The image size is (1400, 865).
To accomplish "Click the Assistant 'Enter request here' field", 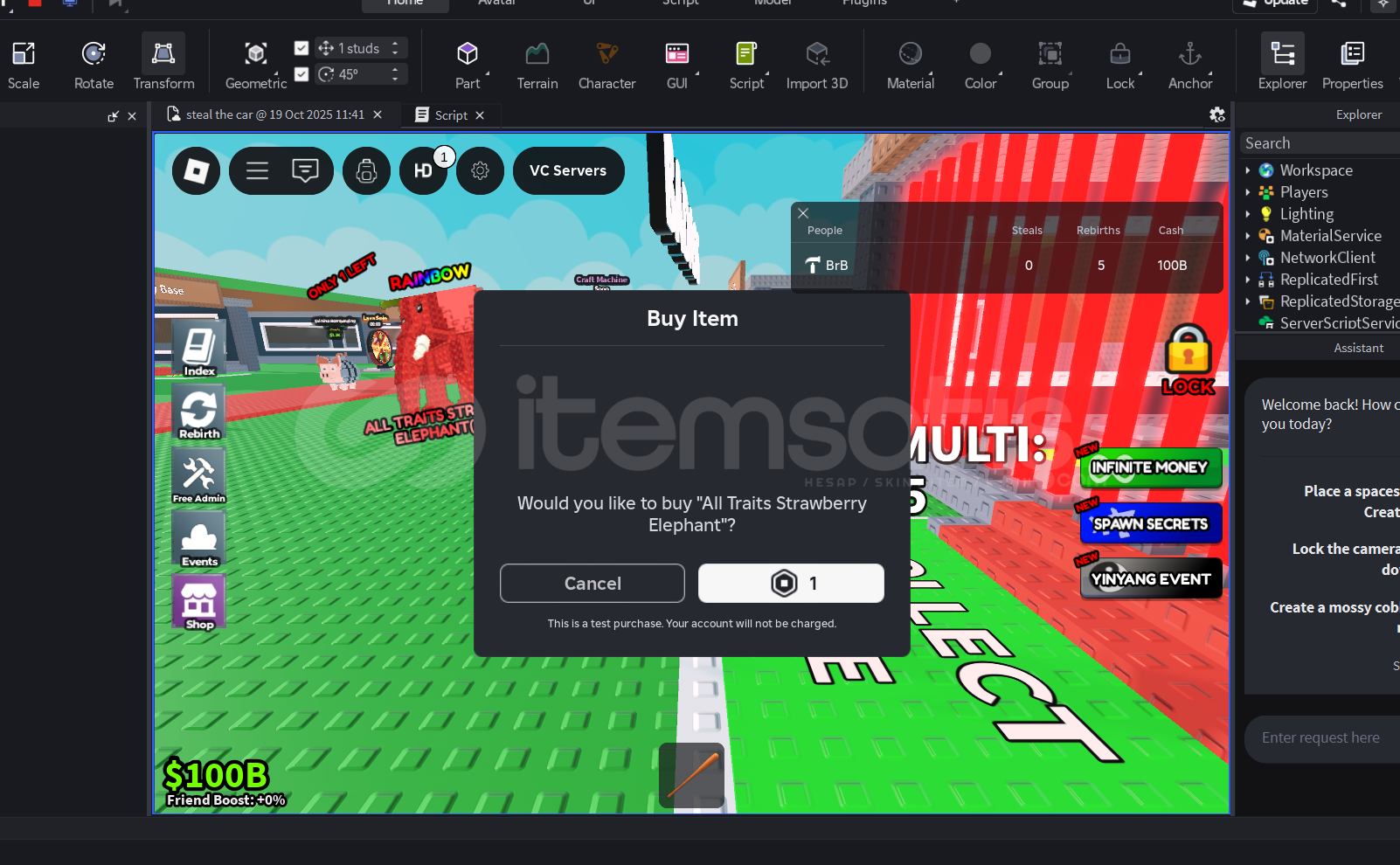I will click(x=1322, y=738).
